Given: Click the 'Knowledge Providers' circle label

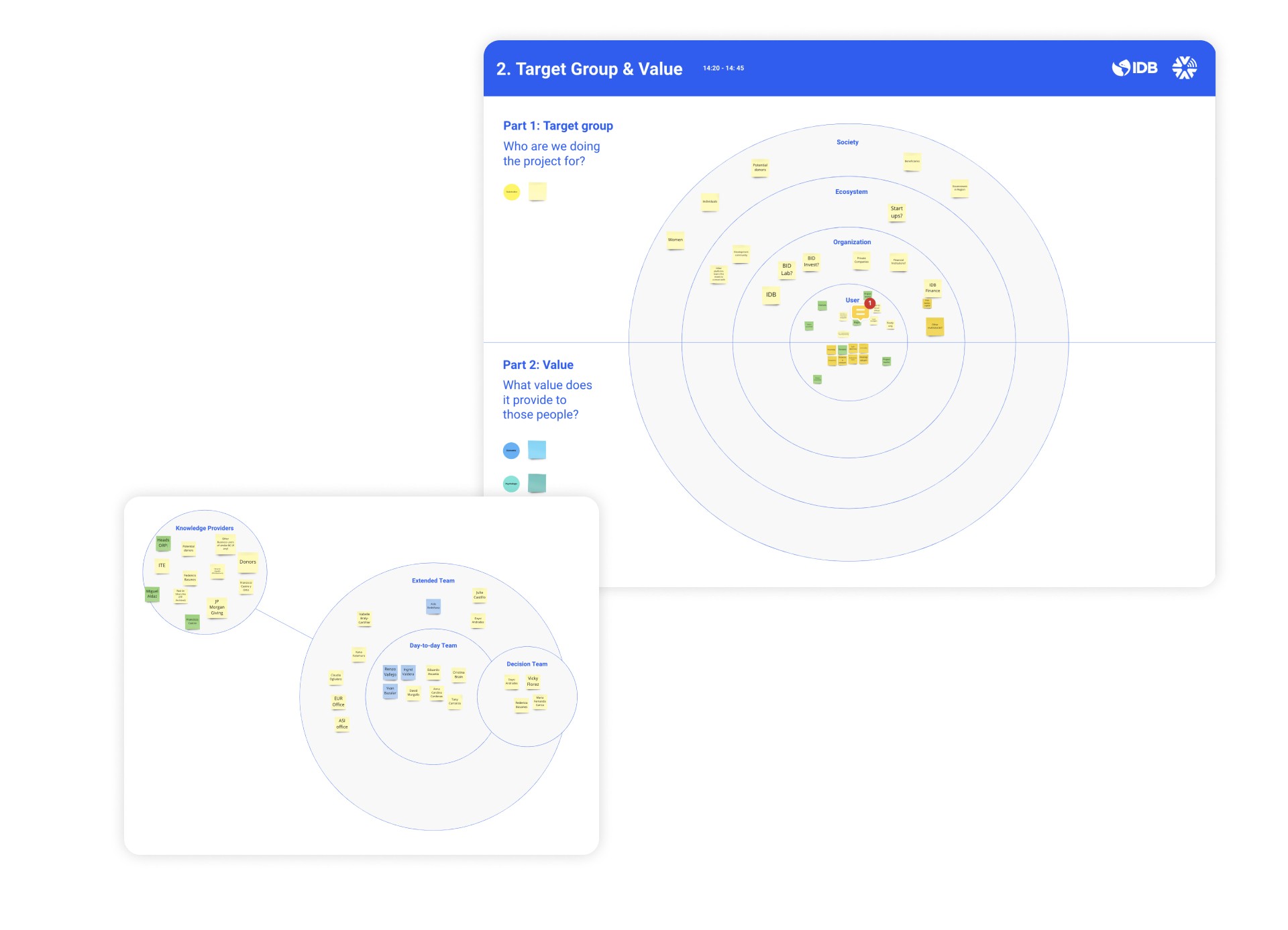Looking at the screenshot, I should 205,528.
